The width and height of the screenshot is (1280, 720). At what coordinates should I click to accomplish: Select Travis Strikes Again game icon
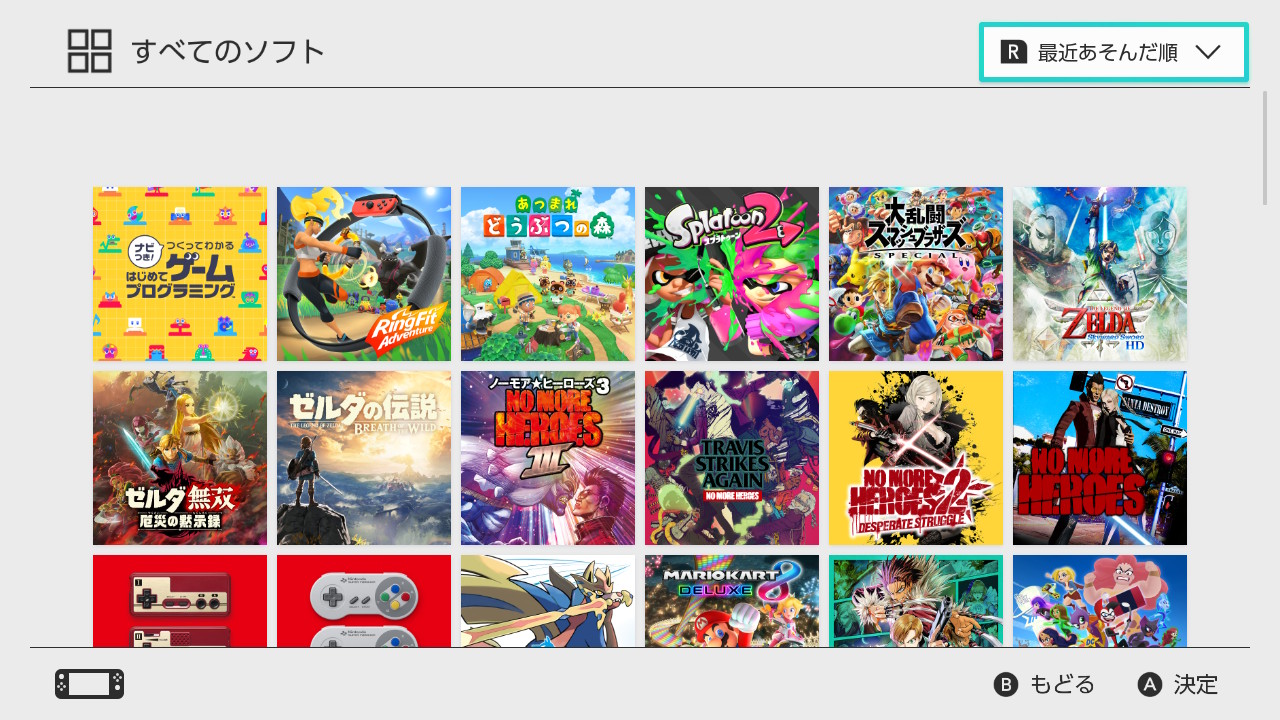[732, 458]
